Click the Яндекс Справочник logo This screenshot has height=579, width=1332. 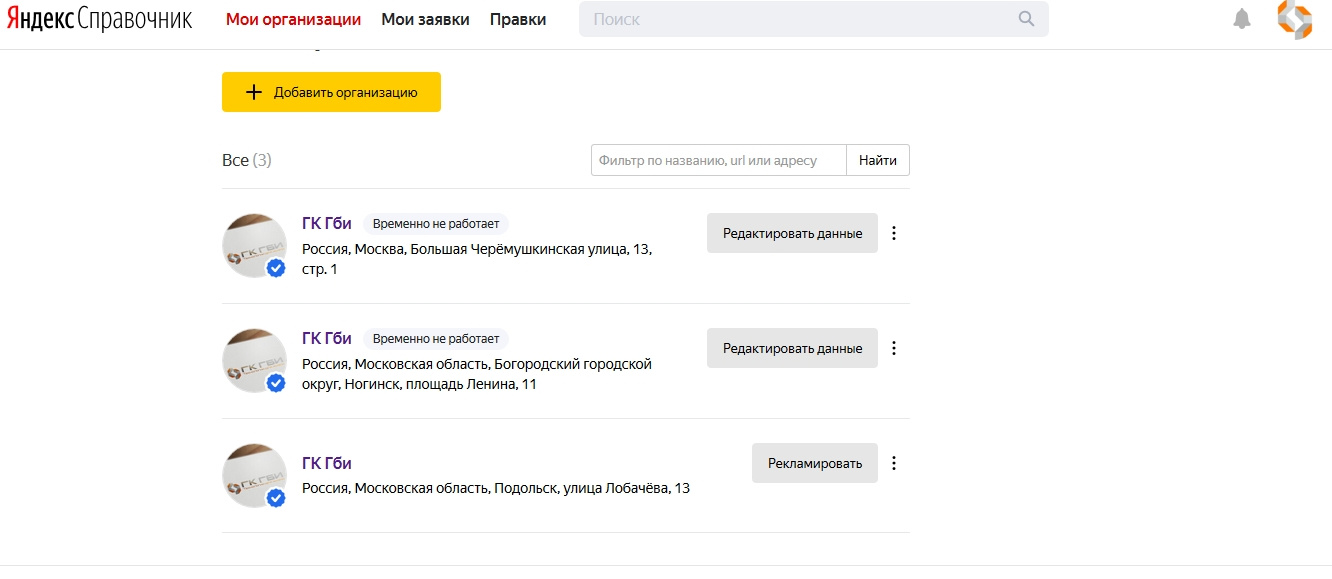(x=99, y=19)
